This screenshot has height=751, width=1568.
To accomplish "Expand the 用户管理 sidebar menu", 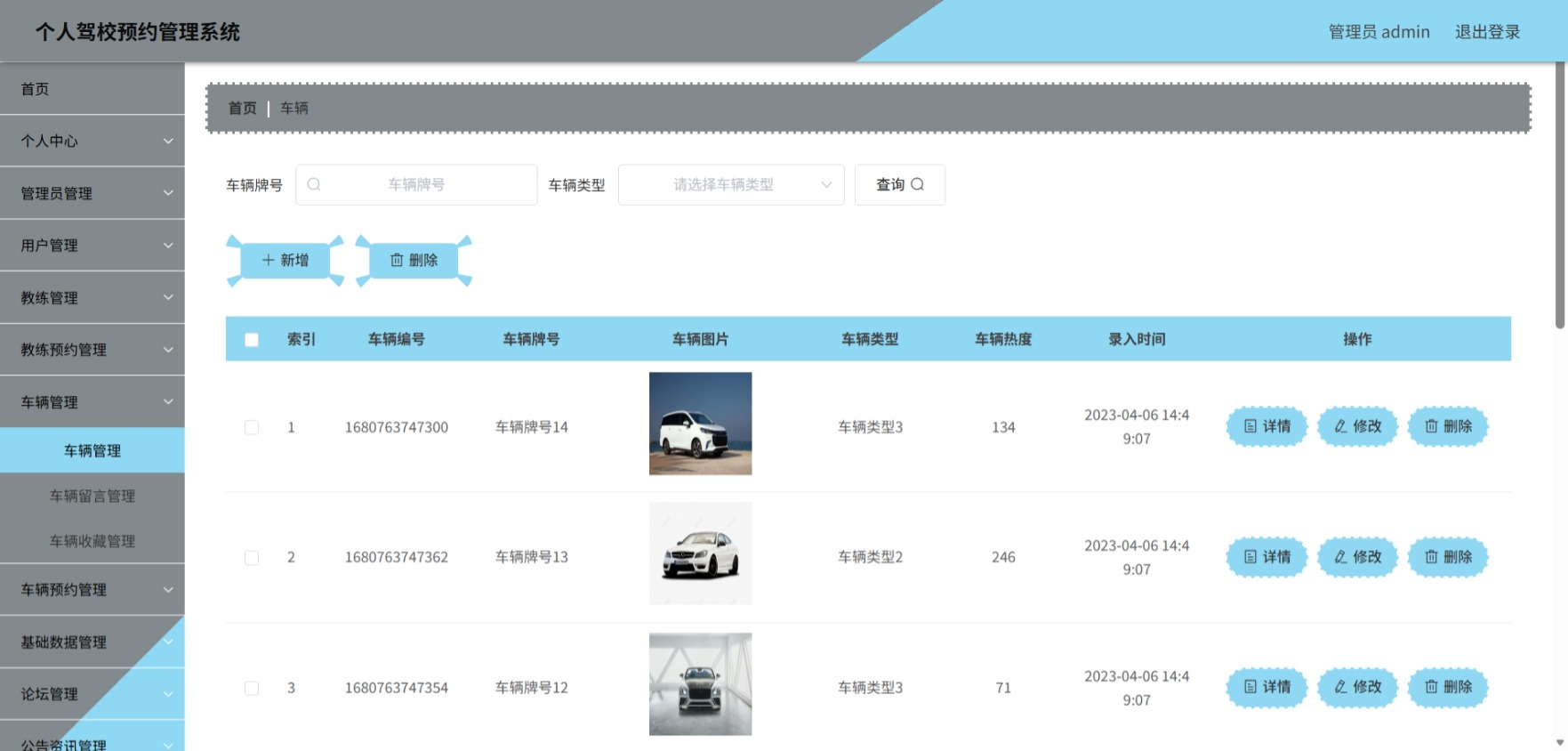I will (x=92, y=245).
